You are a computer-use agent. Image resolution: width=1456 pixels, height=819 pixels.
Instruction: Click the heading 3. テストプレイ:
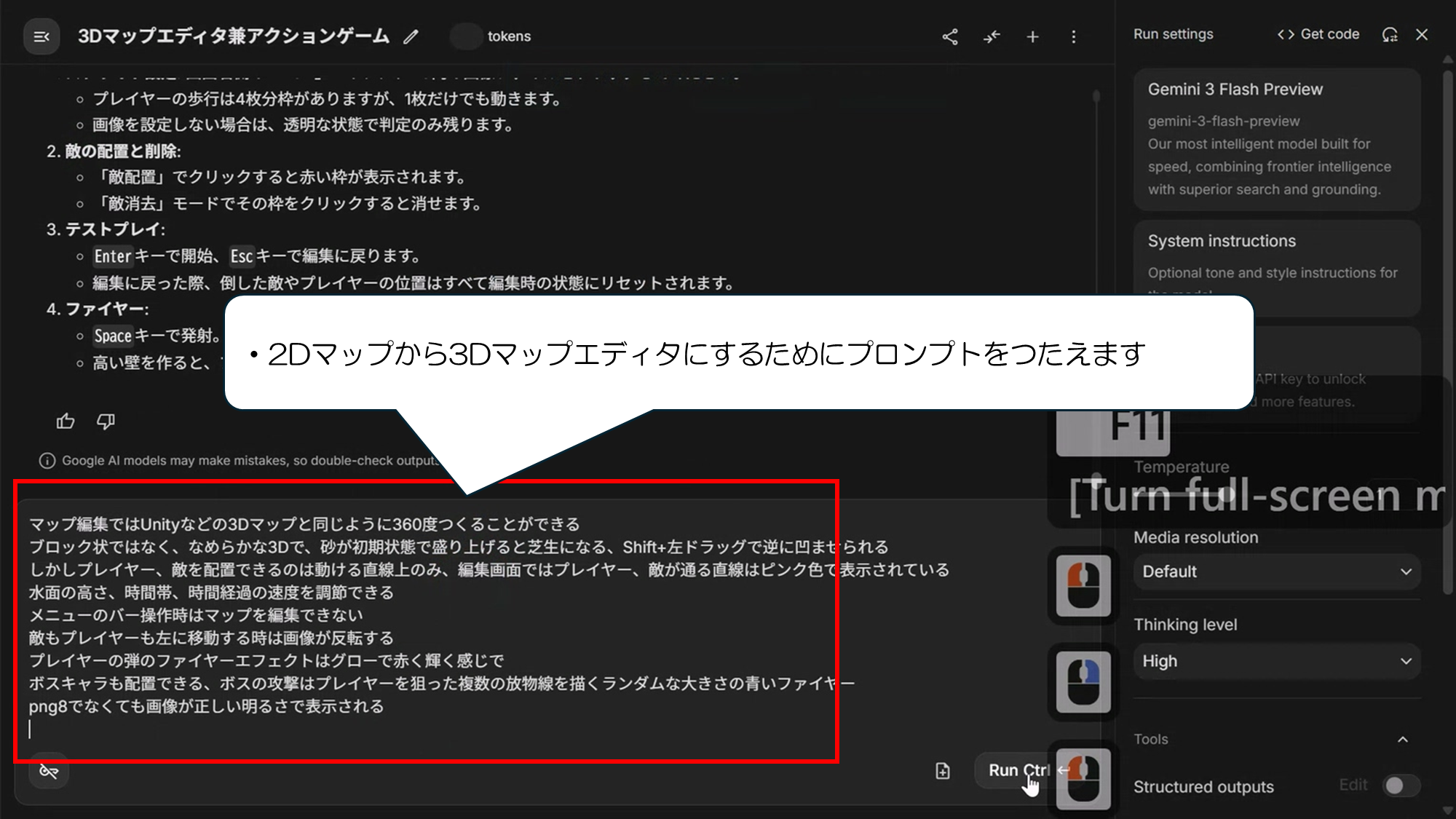[106, 230]
